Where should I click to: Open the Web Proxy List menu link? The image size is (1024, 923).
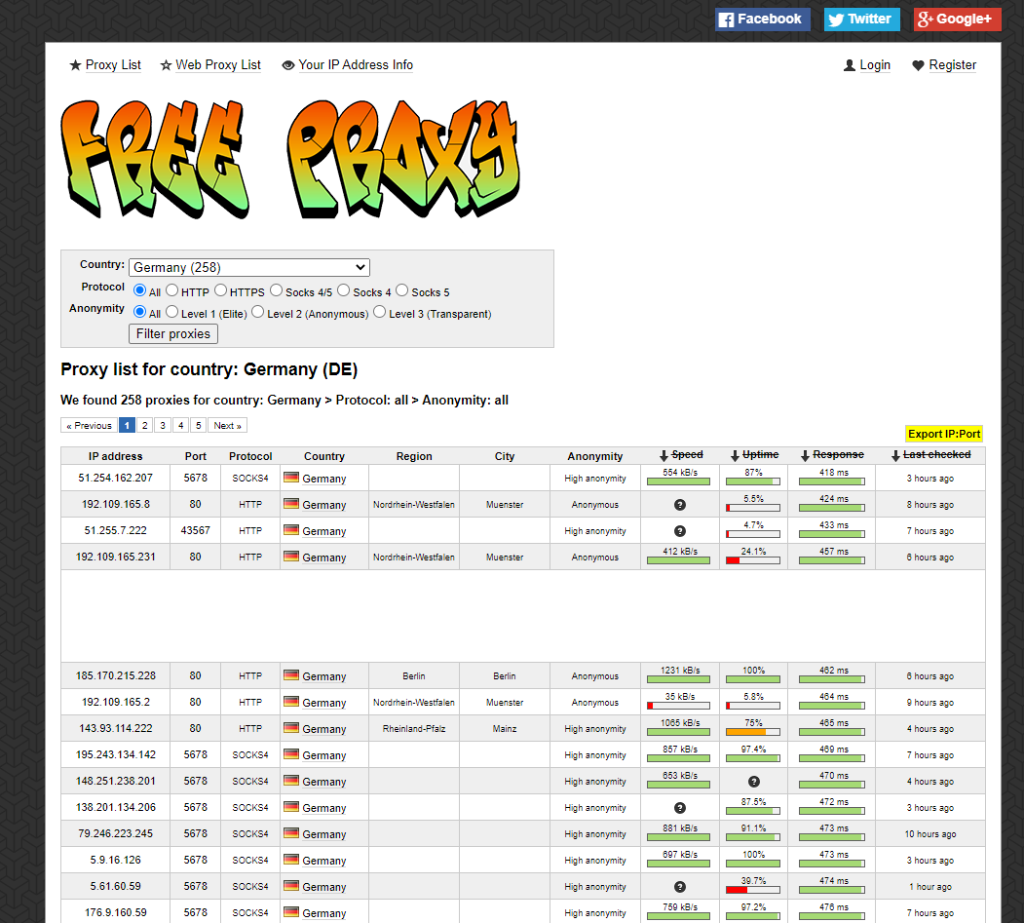[x=218, y=65]
